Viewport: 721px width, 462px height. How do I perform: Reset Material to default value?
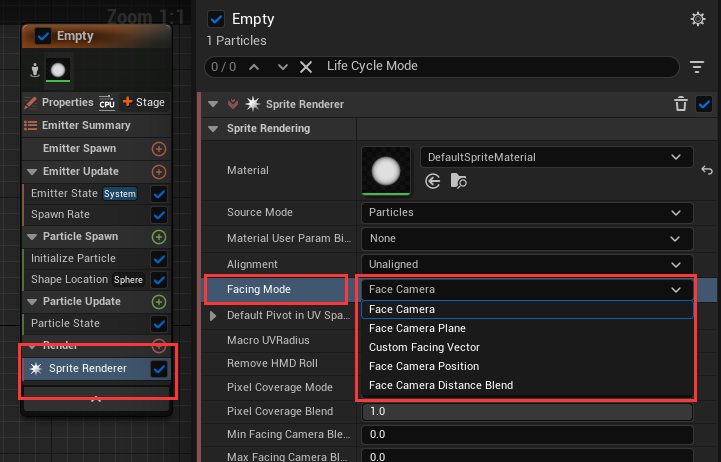(707, 170)
